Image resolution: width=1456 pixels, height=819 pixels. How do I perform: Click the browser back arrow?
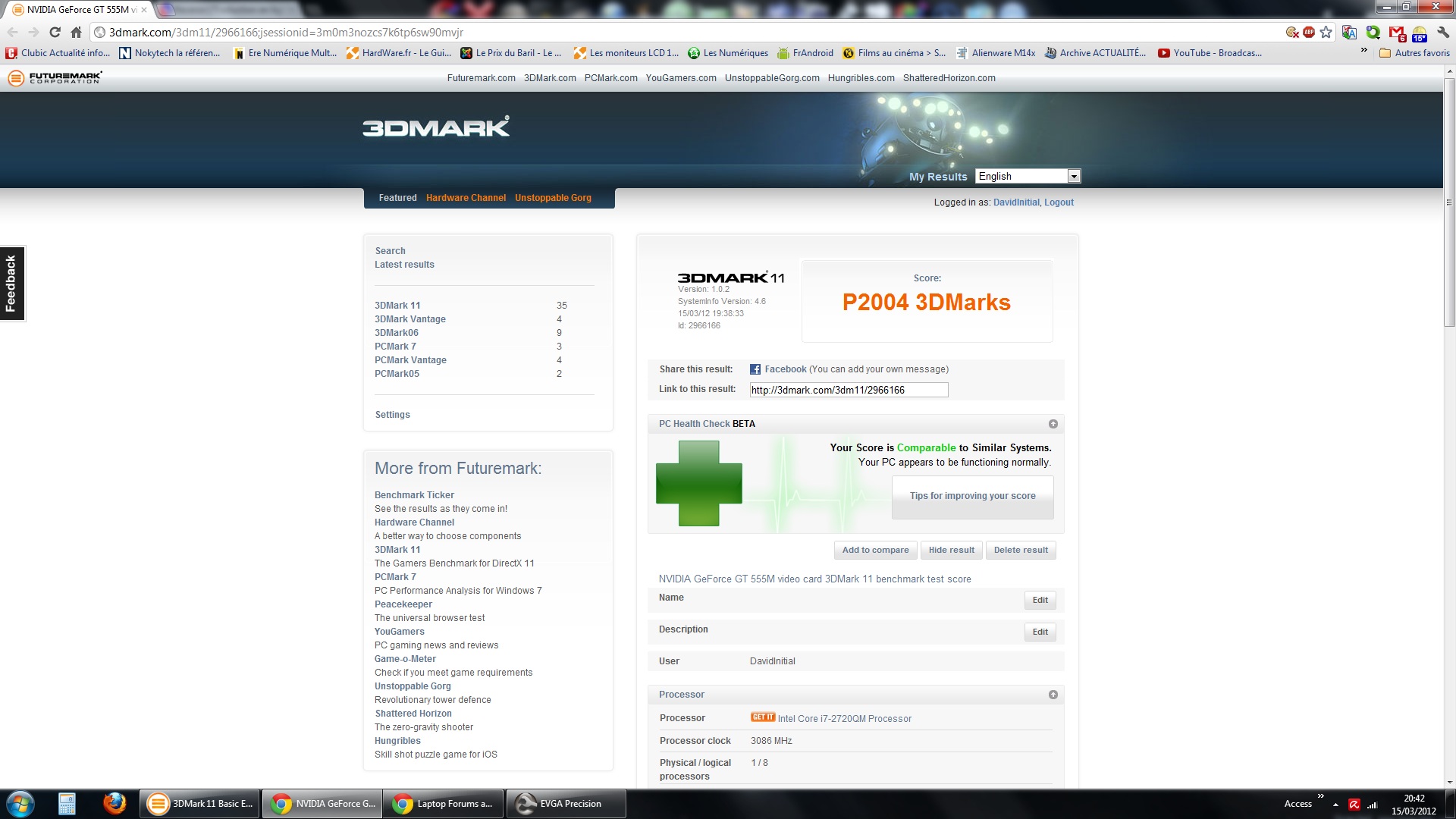12,32
